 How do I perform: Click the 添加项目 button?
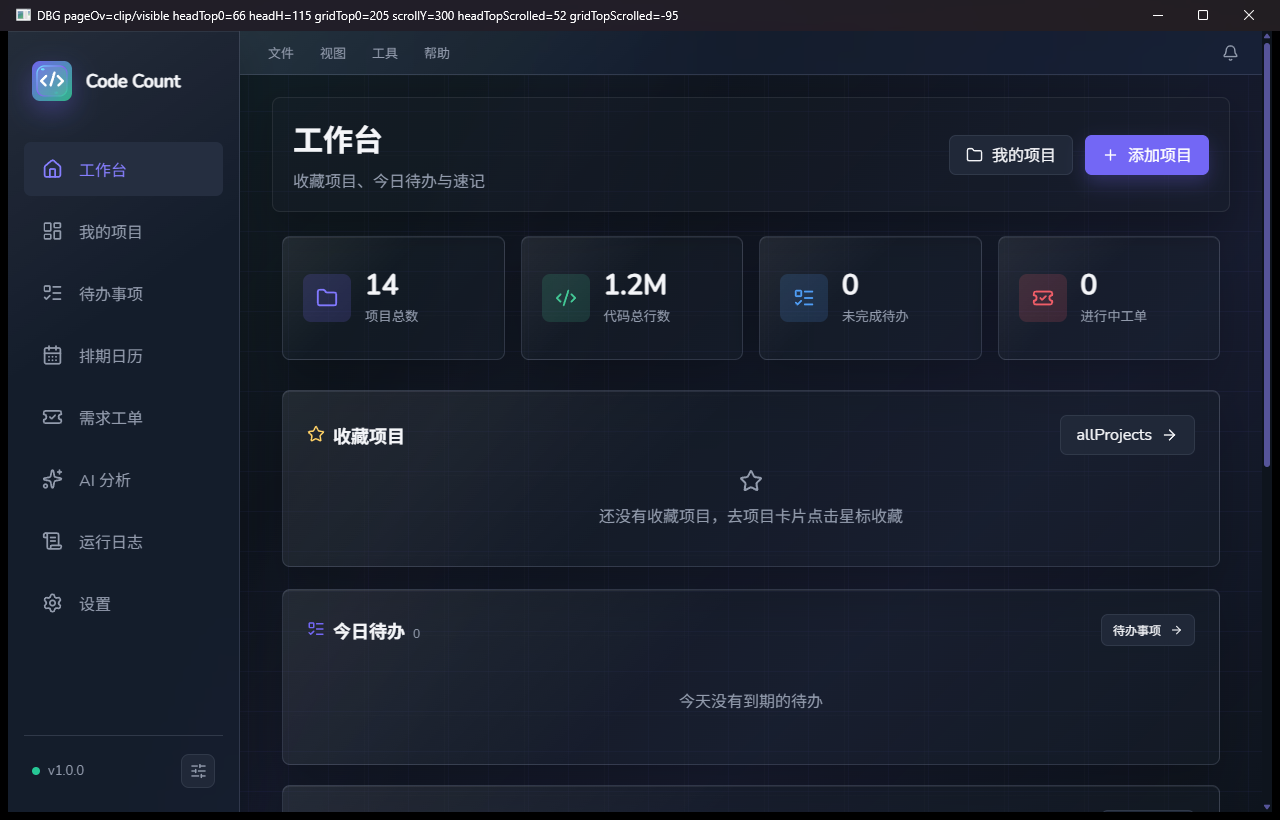pos(1147,155)
